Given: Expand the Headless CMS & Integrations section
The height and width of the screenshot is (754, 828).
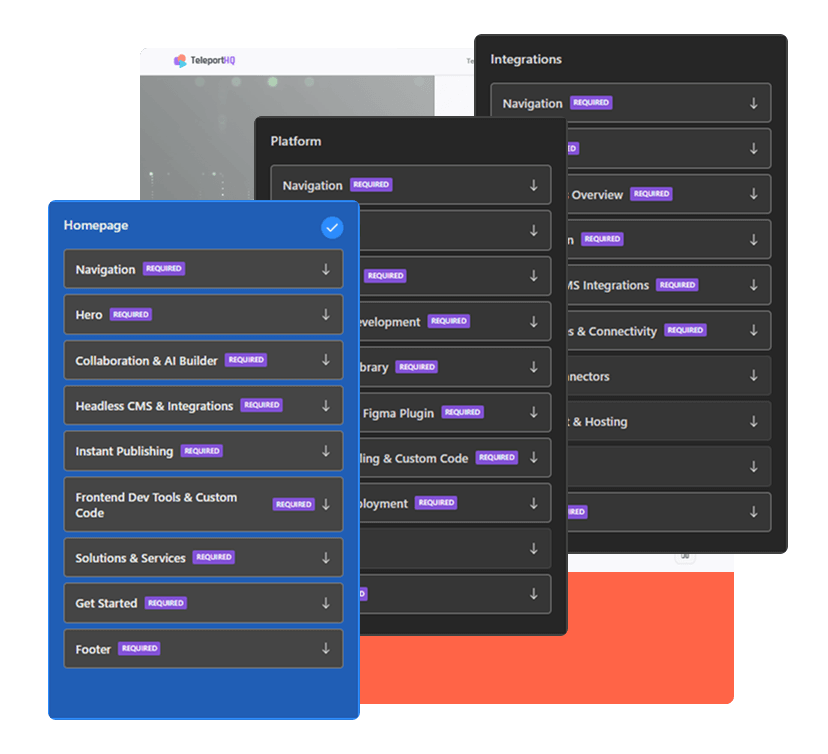Looking at the screenshot, I should pyautogui.click(x=203, y=405).
